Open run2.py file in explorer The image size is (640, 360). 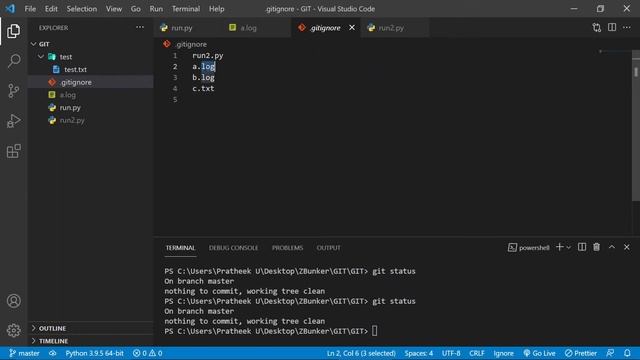click(x=91, y=120)
